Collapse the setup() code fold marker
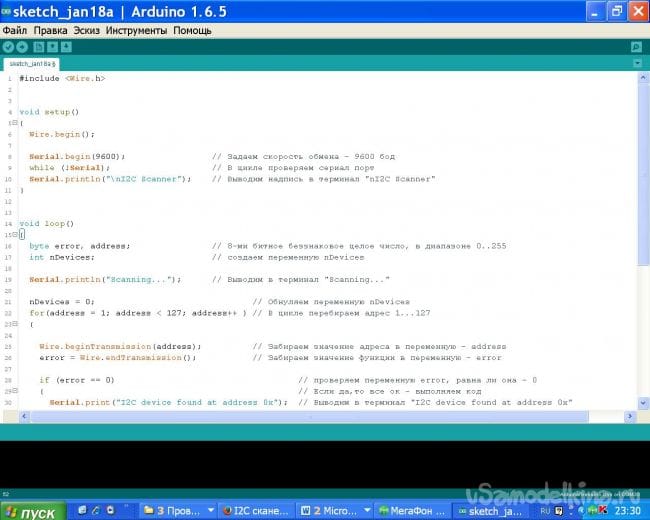 coord(14,123)
